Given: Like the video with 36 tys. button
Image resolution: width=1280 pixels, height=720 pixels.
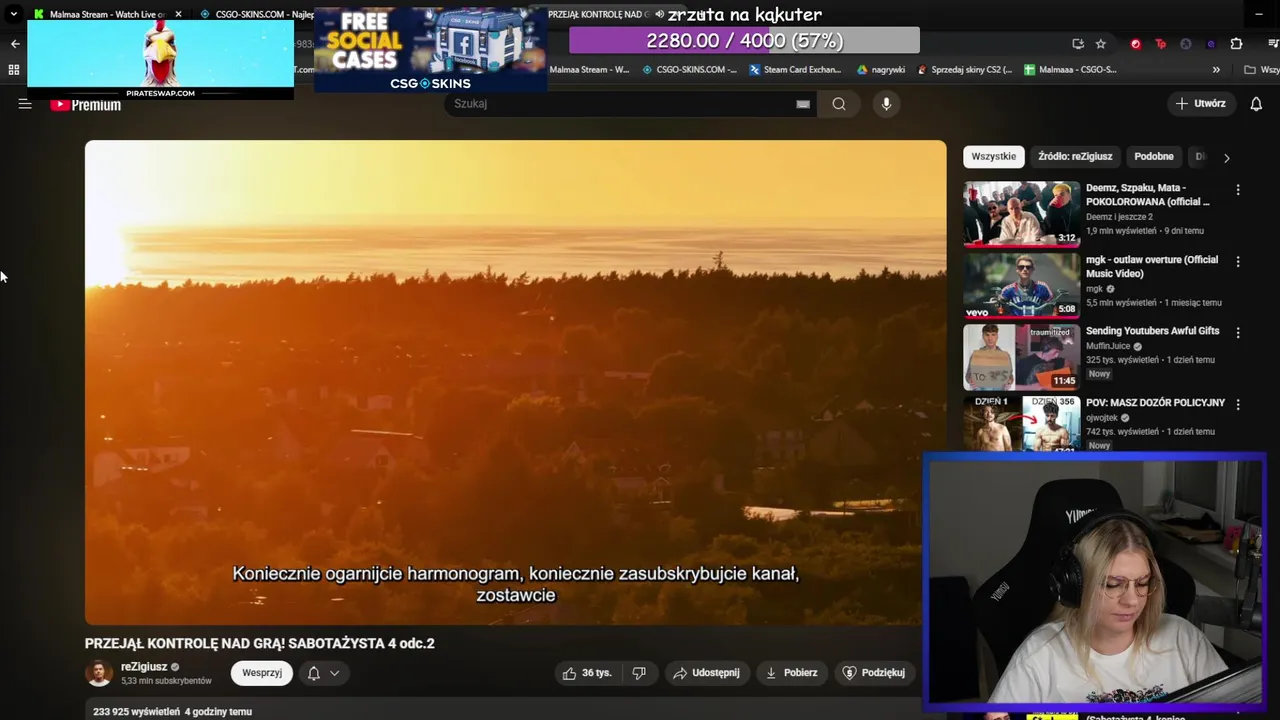Looking at the screenshot, I should [587, 673].
